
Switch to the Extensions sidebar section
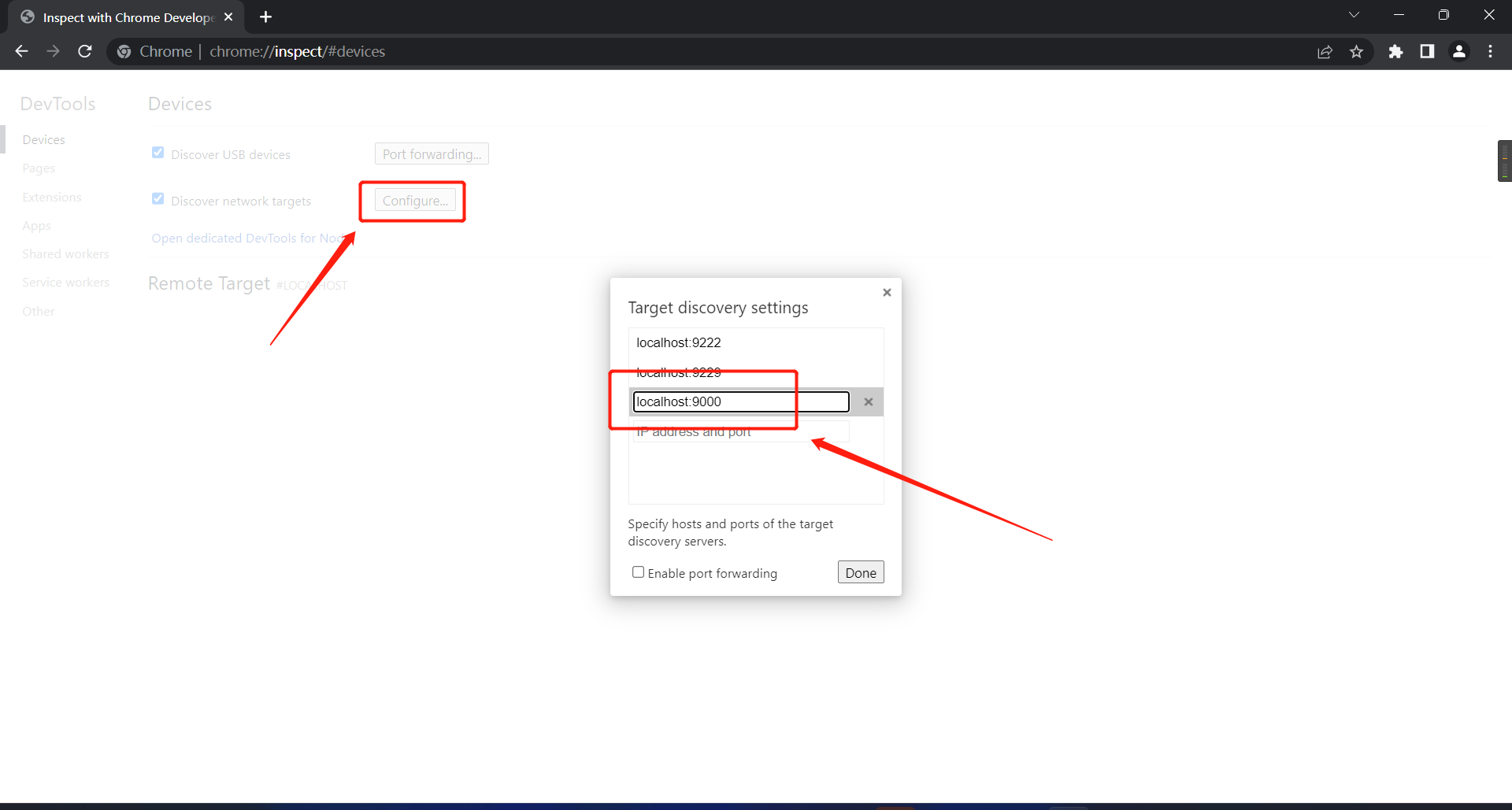[52, 197]
